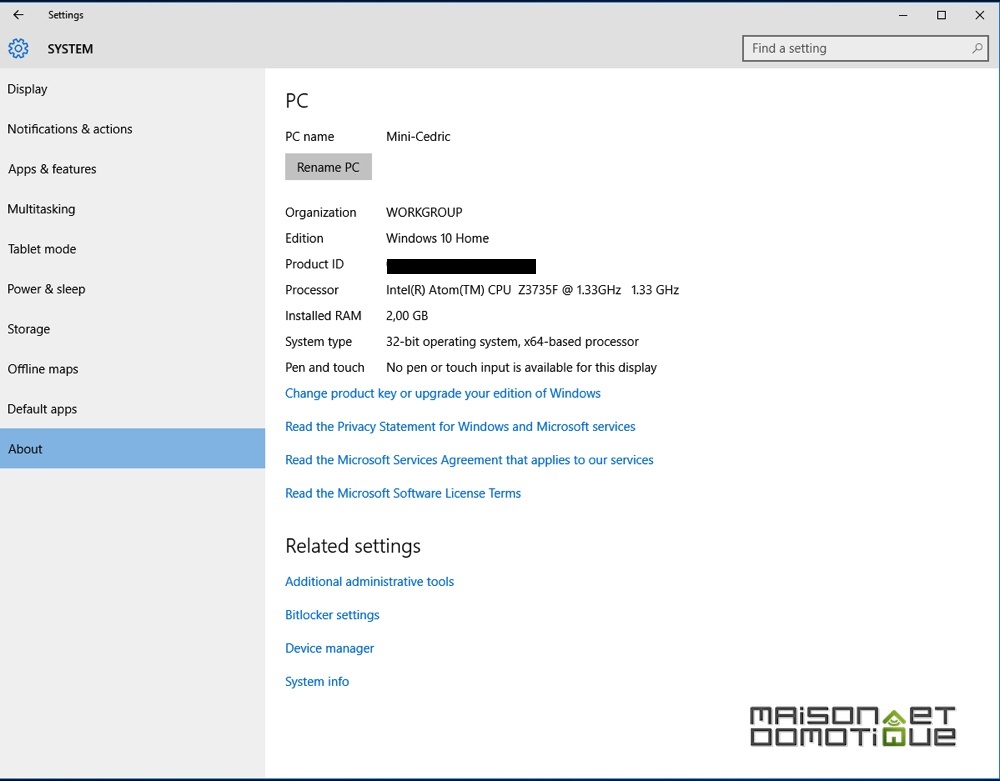
Task: Go to Multitasking settings
Action: [133, 209]
